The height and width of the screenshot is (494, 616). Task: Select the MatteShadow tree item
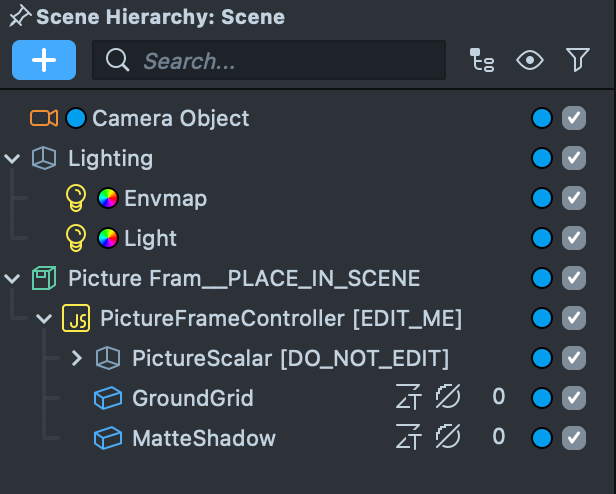coord(204,438)
